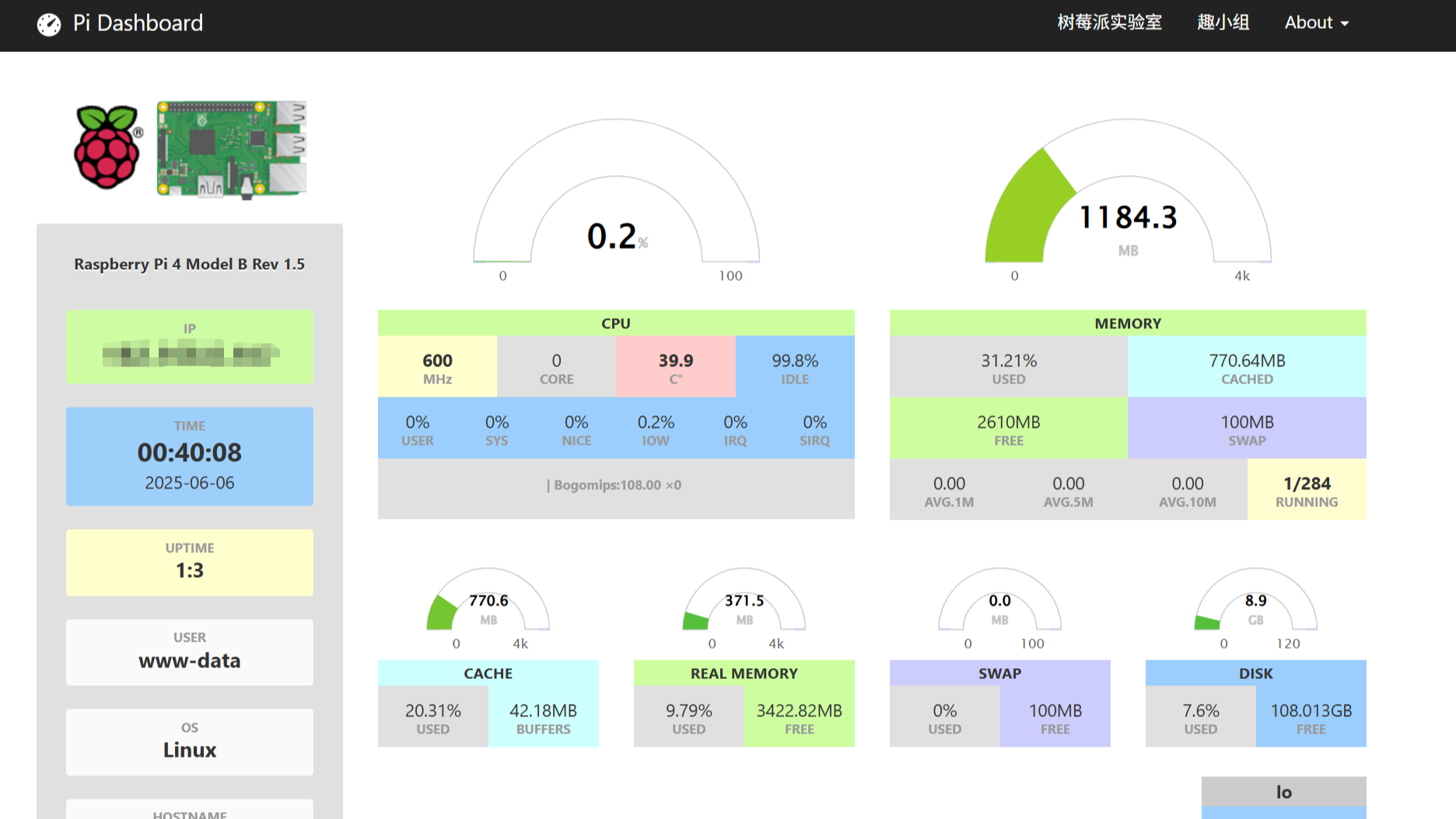Click the DISK panel header

click(1256, 674)
